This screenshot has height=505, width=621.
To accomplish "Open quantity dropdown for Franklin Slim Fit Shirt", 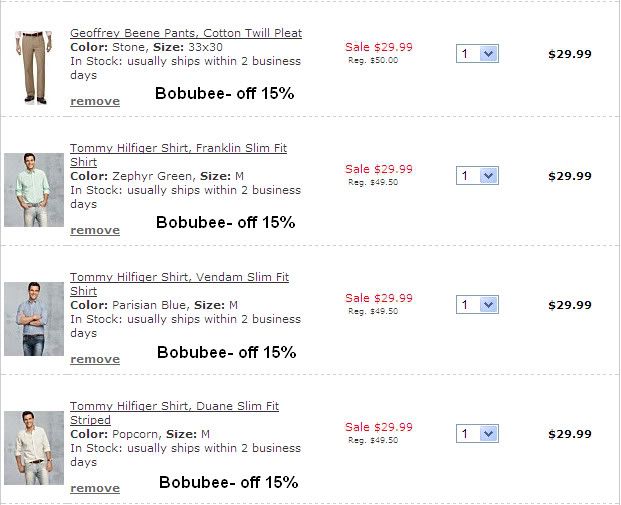I will (477, 176).
